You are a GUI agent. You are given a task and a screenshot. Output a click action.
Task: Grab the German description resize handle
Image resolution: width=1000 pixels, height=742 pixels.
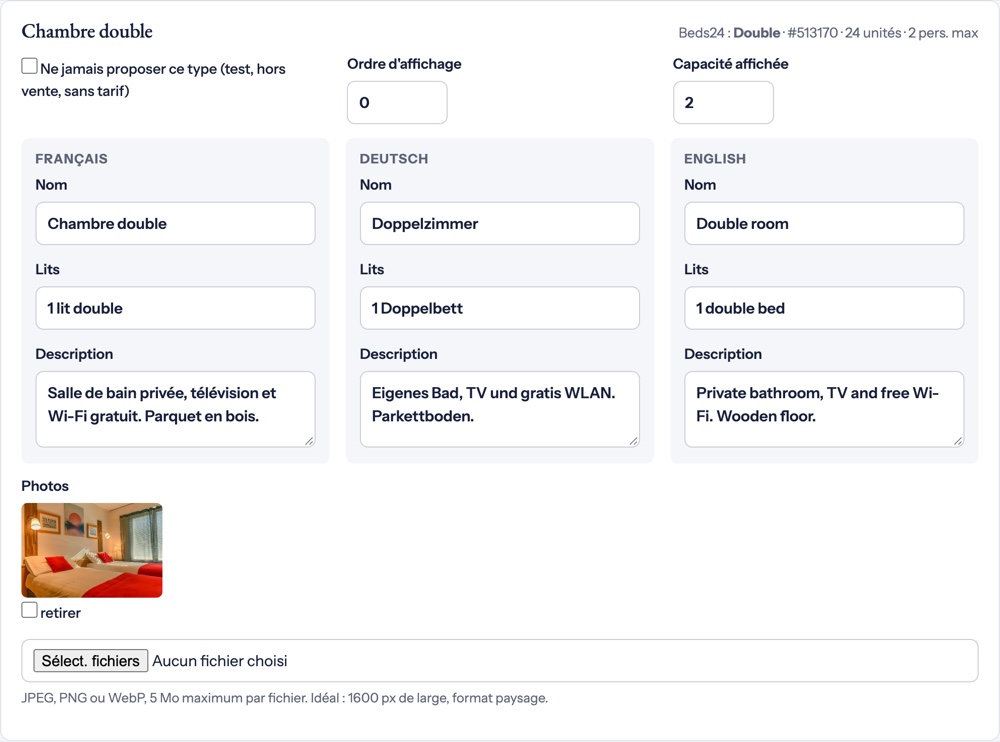(634, 441)
